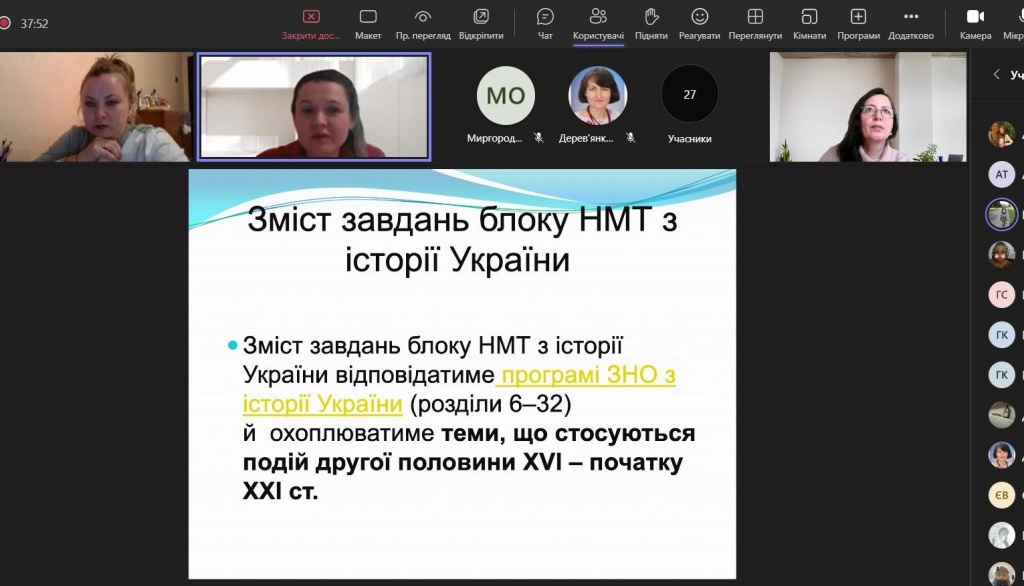Click the slide title Зміст завдань блоку НМТ
Image resolution: width=1024 pixels, height=586 pixels.
coord(462,239)
